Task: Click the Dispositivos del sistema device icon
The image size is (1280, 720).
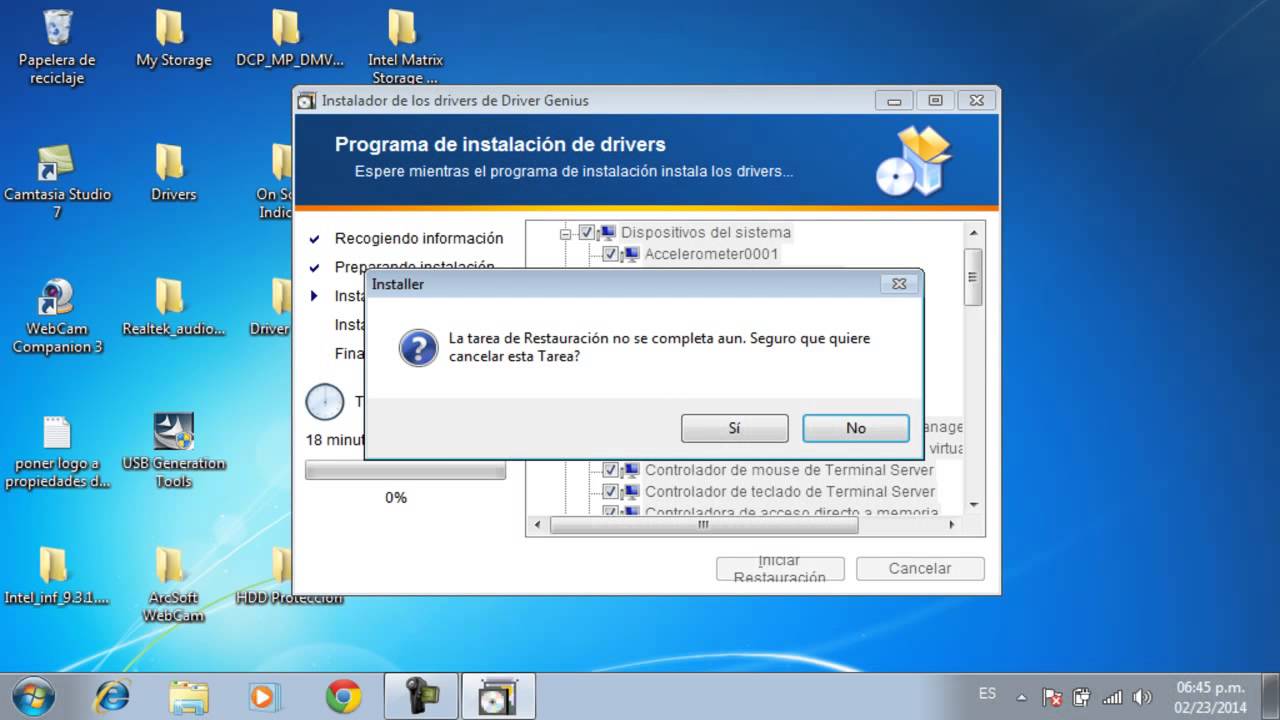Action: click(607, 232)
